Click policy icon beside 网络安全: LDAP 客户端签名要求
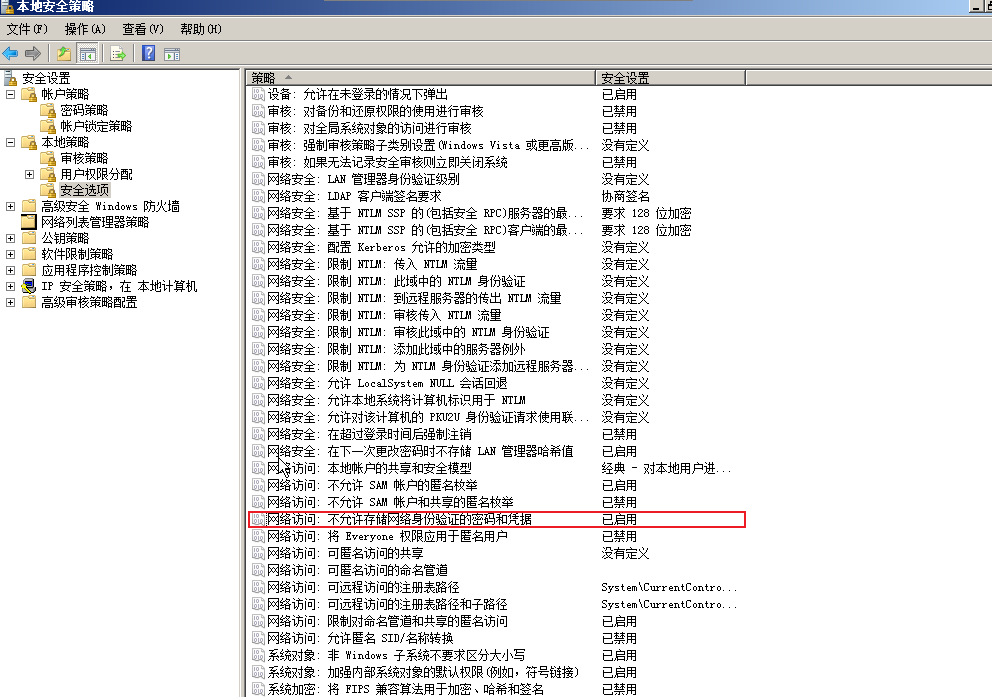Screen dimensions: 992x697 tap(258, 197)
